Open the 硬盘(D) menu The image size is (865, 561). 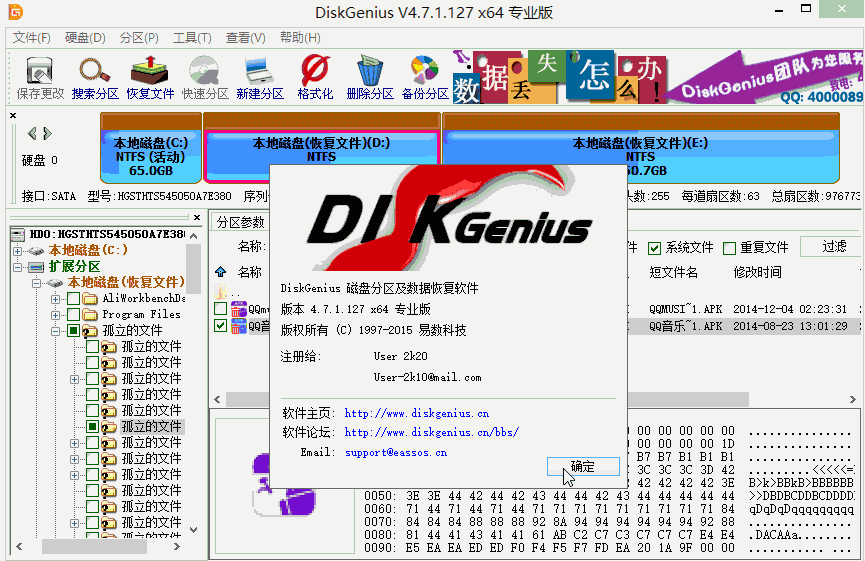tap(85, 38)
